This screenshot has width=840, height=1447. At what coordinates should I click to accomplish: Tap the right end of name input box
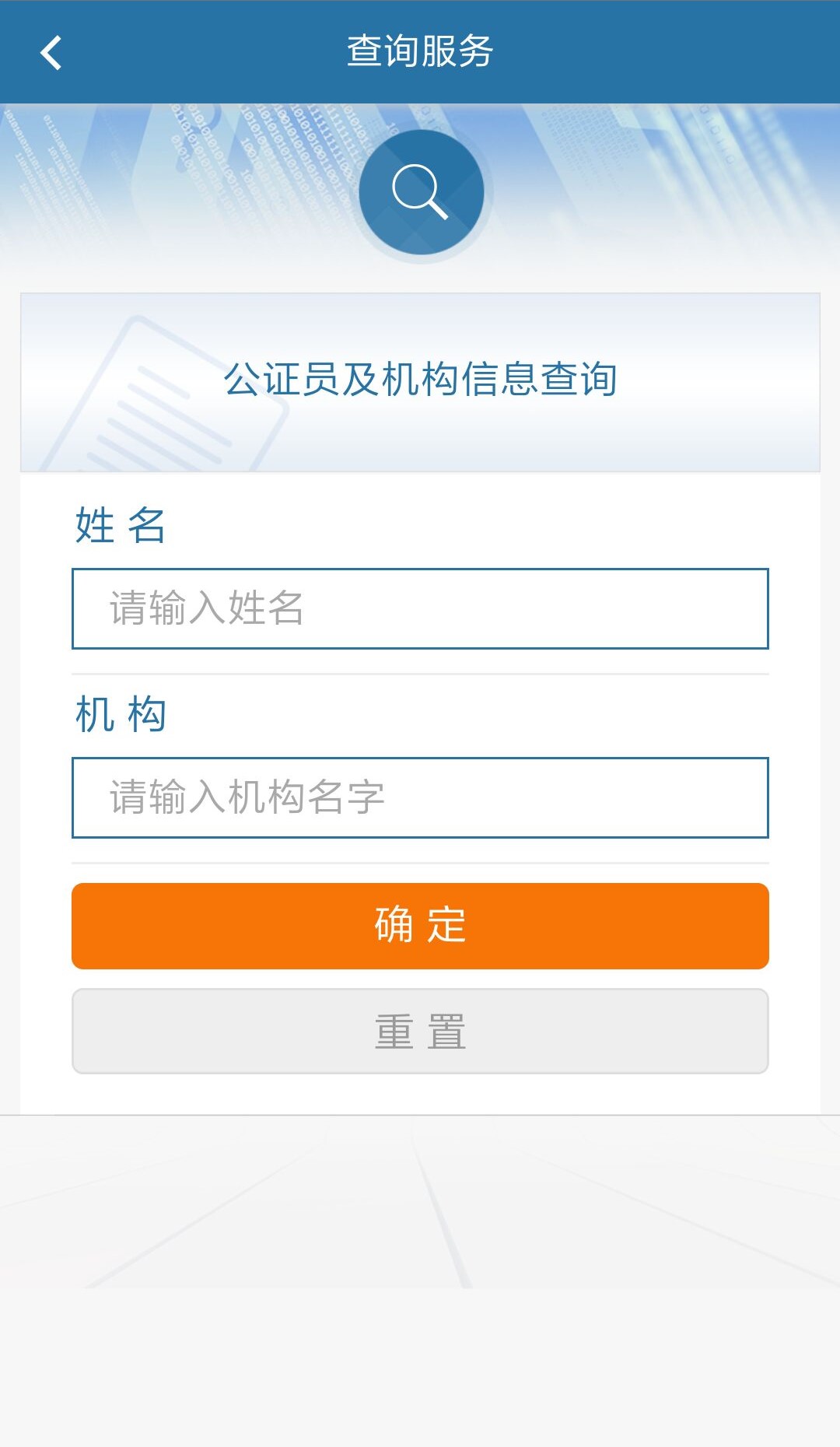[x=731, y=608]
